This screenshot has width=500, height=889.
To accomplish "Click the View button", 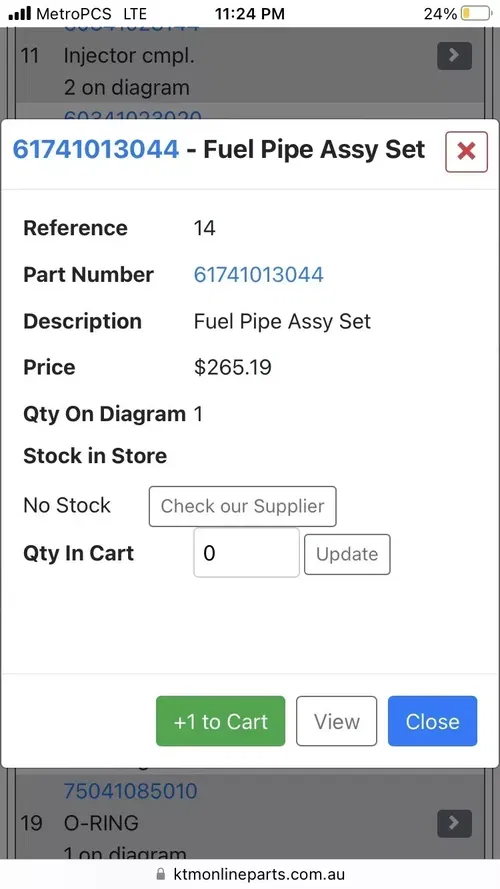I will point(337,721).
